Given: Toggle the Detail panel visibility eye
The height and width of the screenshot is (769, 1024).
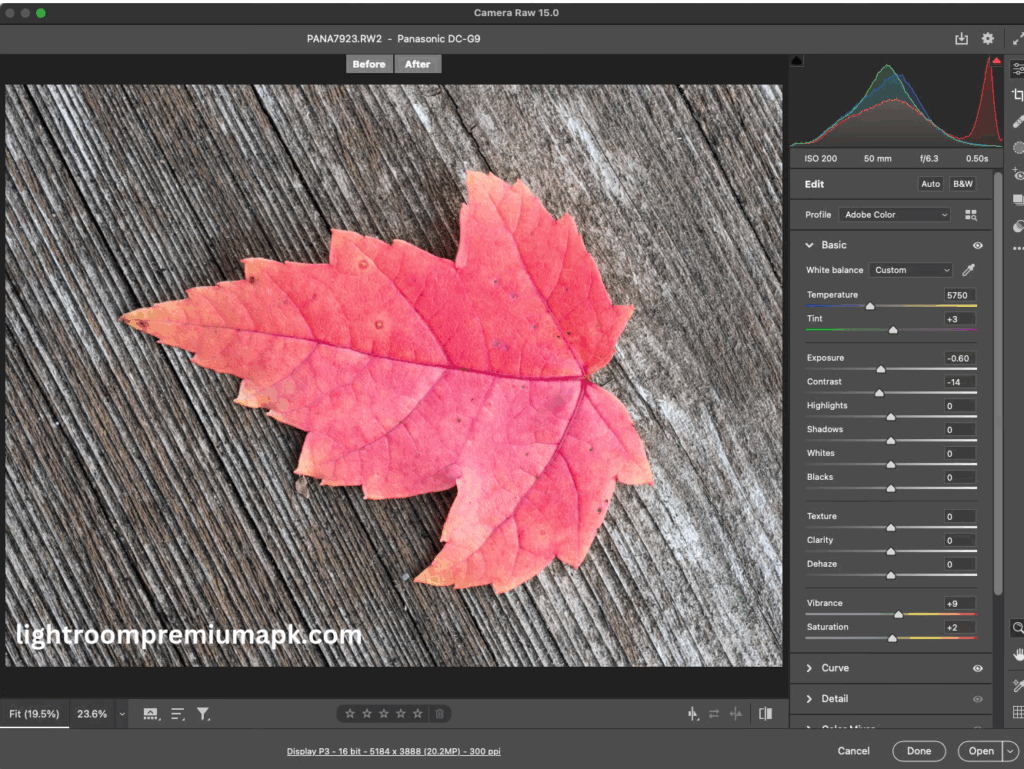Looking at the screenshot, I should click(977, 699).
